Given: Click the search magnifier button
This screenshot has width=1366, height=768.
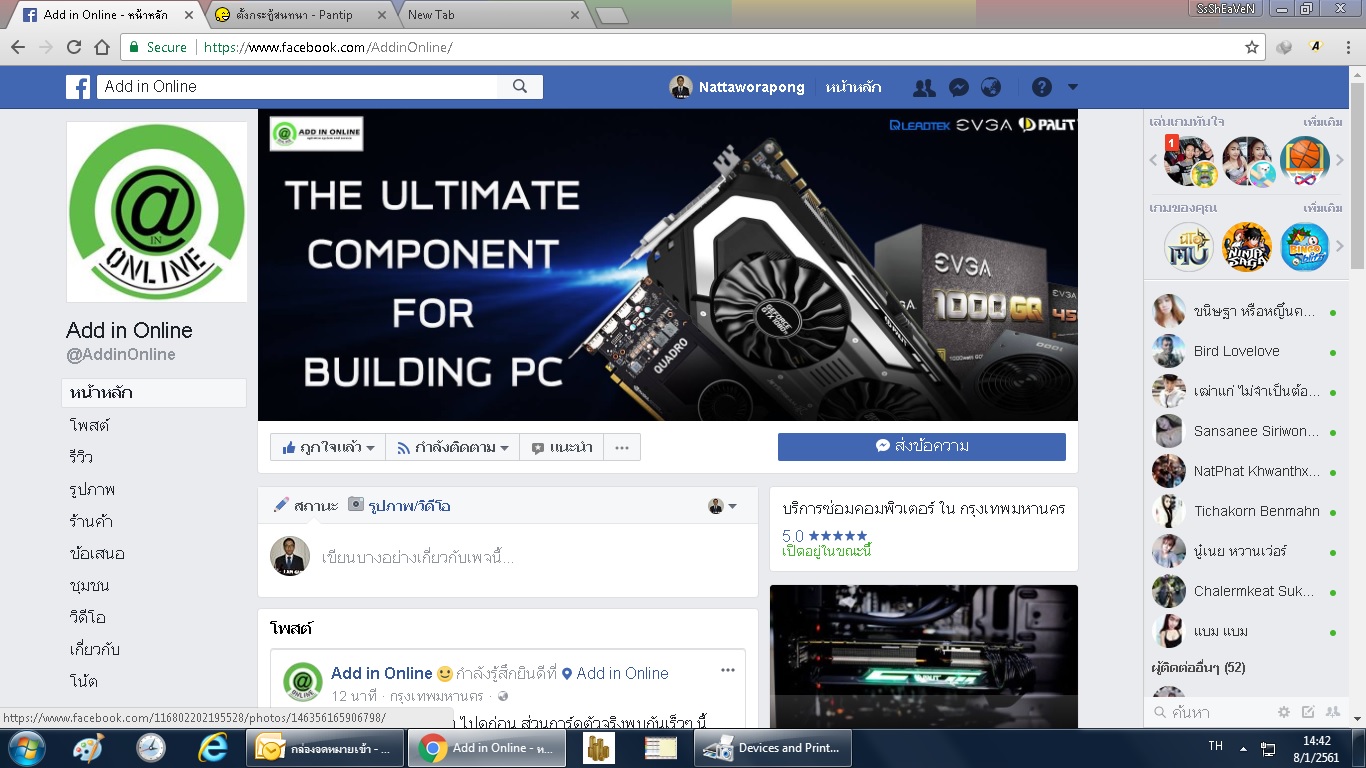Looking at the screenshot, I should 520,87.
